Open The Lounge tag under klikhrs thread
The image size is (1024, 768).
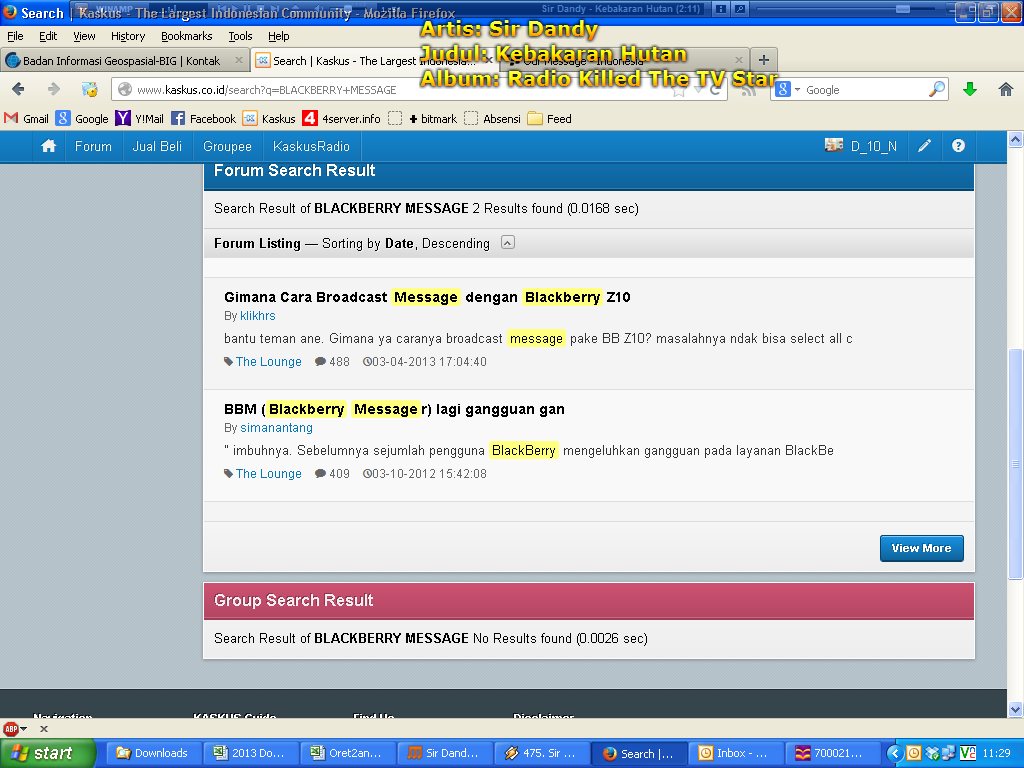click(x=268, y=362)
